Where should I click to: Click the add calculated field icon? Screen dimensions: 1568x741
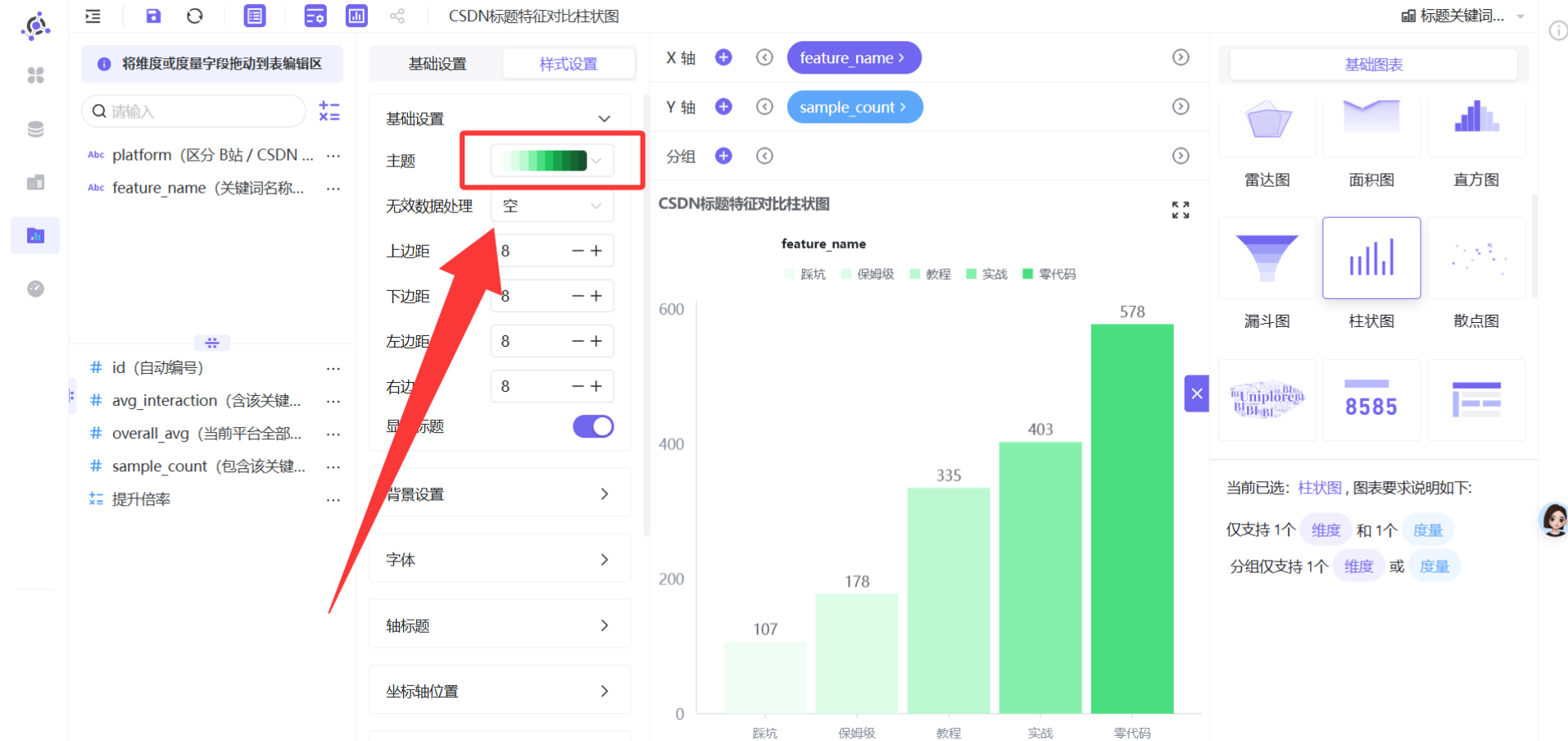coord(329,111)
